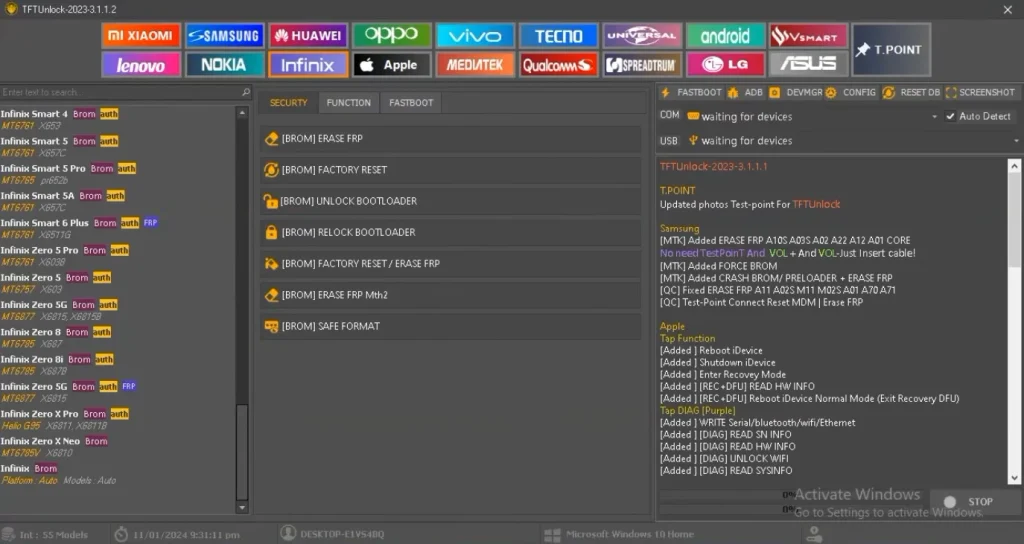This screenshot has height=544, width=1024.
Task: Open the Vivo brand section
Action: (x=475, y=36)
